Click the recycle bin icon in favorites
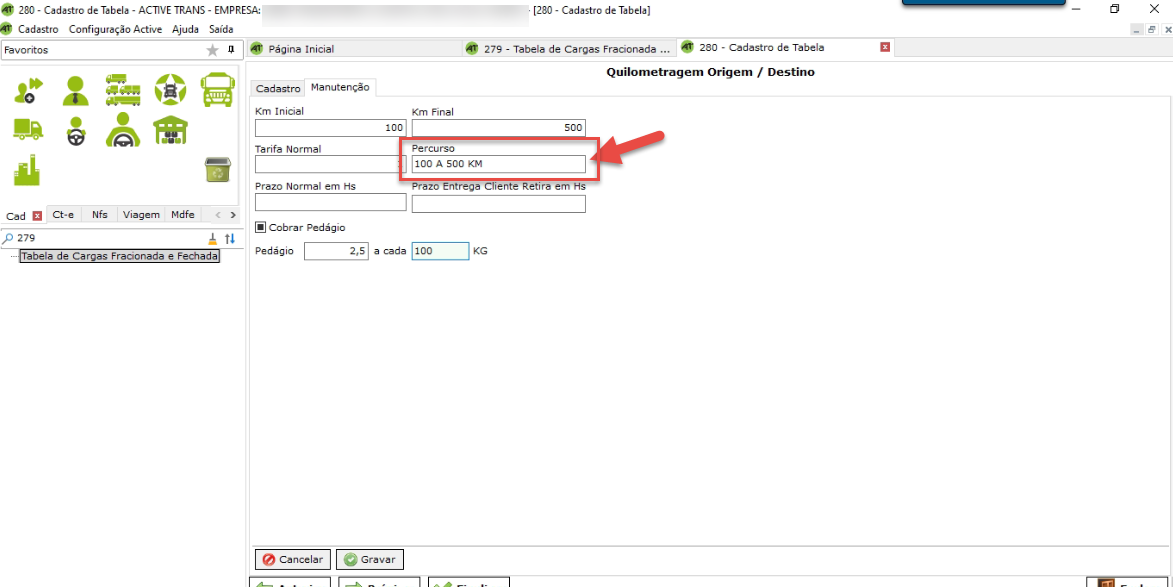Image resolution: width=1173 pixels, height=587 pixels. click(x=217, y=169)
